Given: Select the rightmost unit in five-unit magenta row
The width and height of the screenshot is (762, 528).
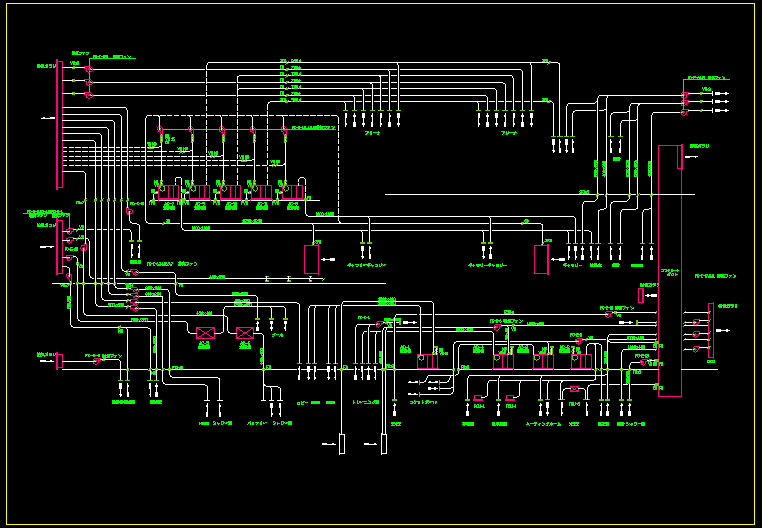Looking at the screenshot, I should [x=293, y=190].
